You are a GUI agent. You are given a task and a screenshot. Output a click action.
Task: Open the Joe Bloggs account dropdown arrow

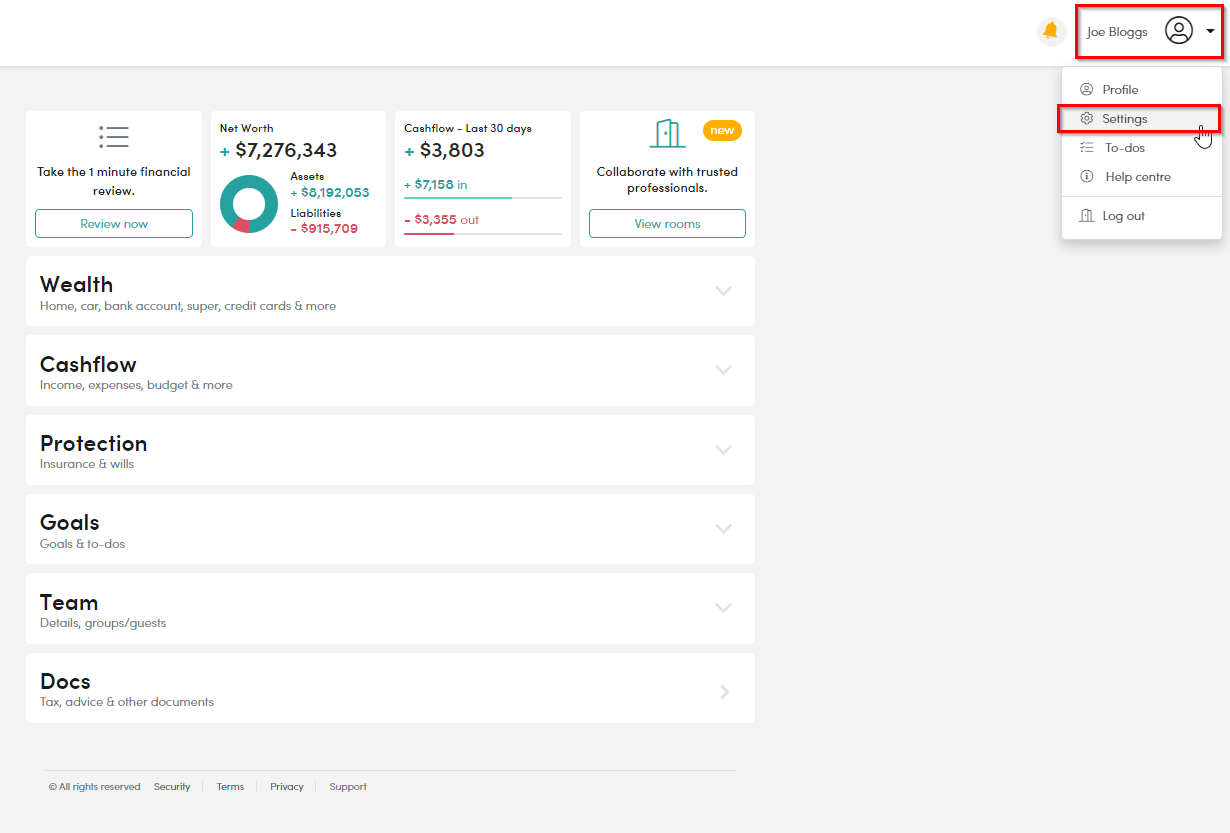click(1210, 31)
